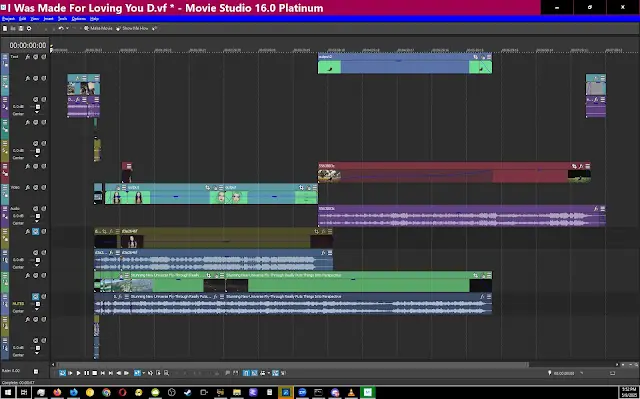Save the project via the toolbar icon
640x399 pixels.
(x=21, y=29)
